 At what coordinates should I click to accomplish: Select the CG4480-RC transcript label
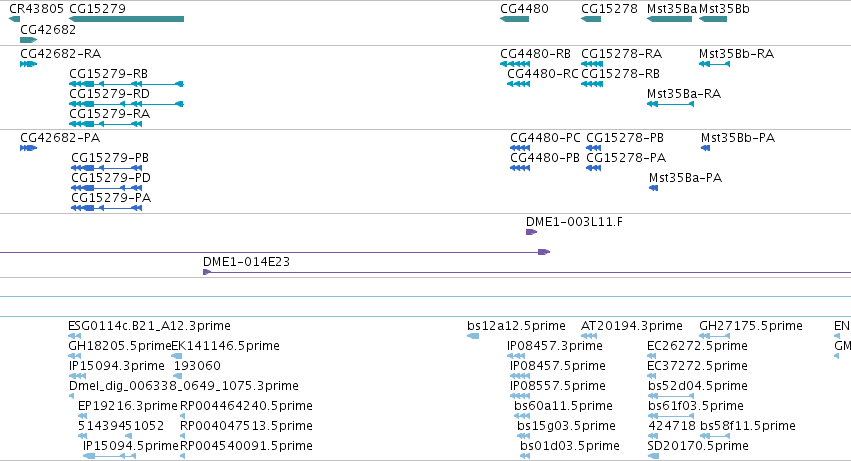(x=543, y=74)
